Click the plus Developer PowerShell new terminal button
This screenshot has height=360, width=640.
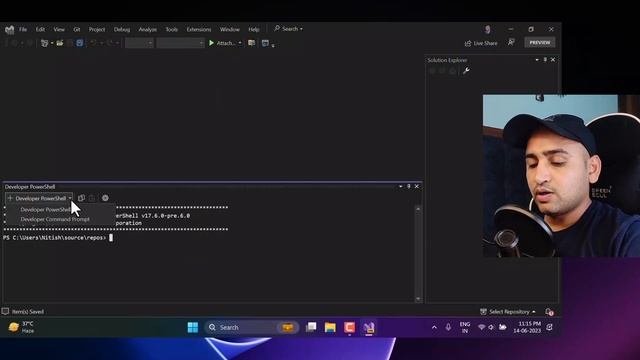pyautogui.click(x=36, y=198)
